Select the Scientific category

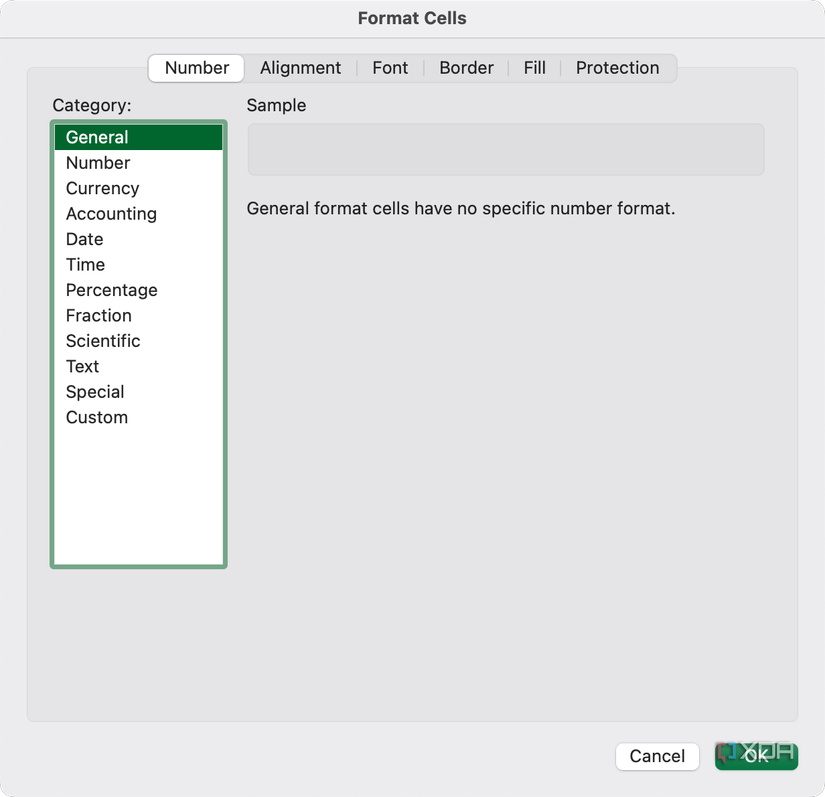pyautogui.click(x=138, y=341)
